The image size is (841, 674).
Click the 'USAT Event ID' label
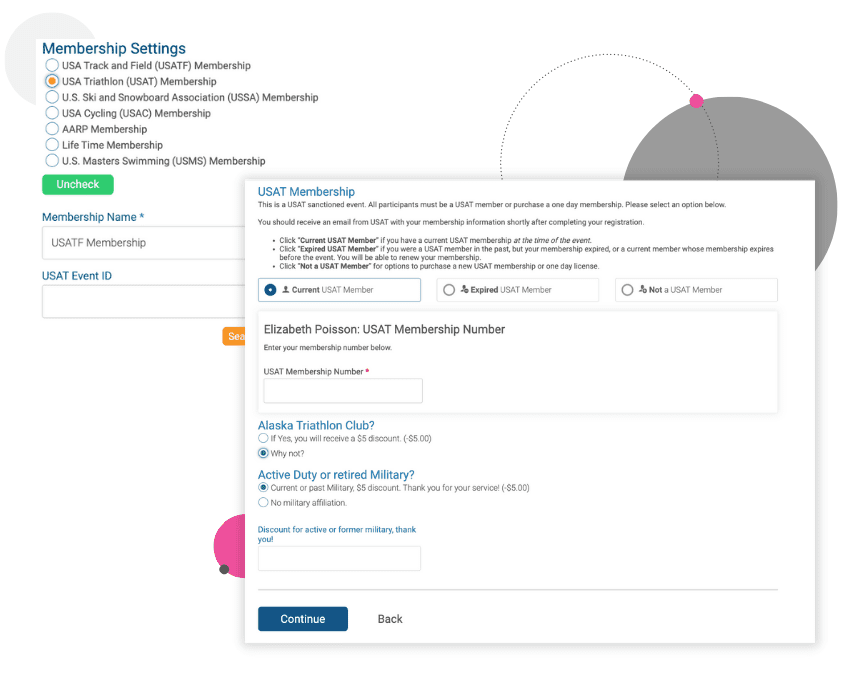(x=77, y=276)
